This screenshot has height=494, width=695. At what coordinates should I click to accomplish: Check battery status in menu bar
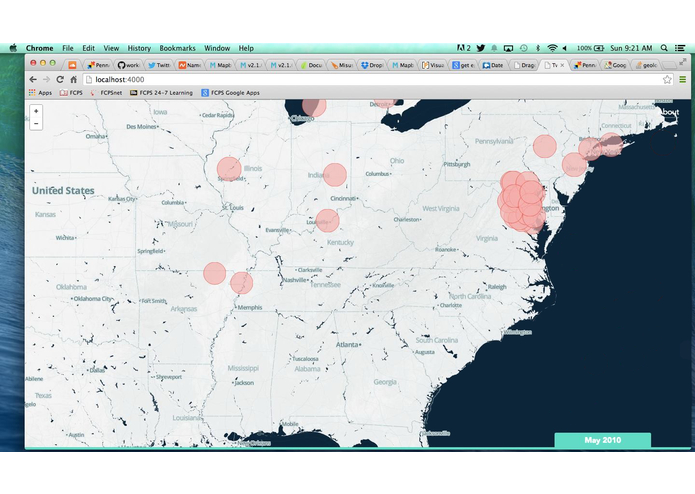coord(590,48)
